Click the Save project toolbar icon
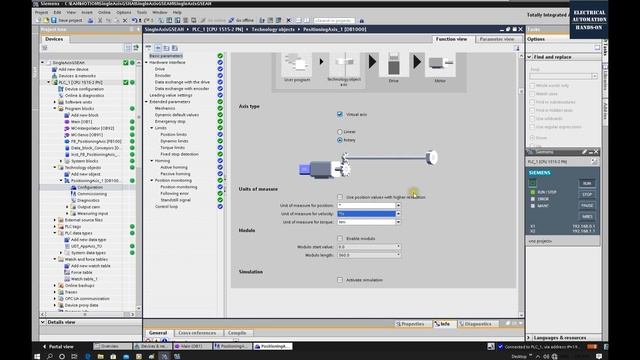The image size is (640, 360). (53, 20)
